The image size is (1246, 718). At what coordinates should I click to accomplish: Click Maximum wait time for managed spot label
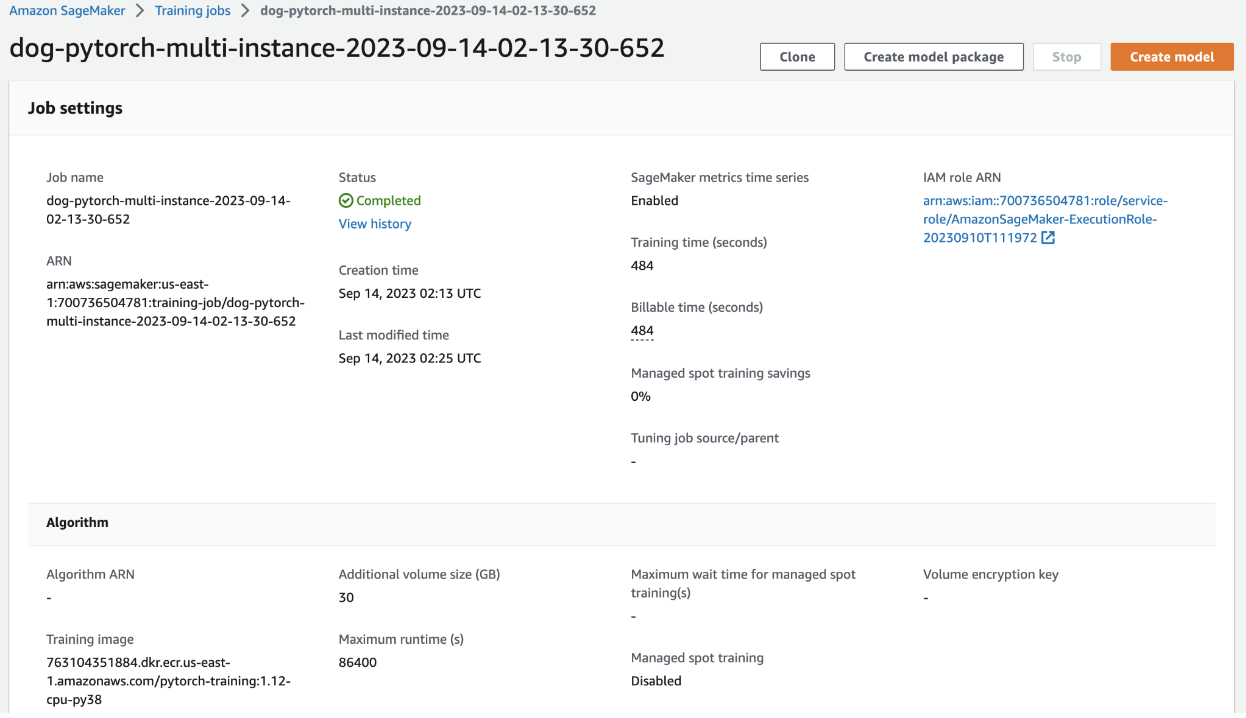[744, 584]
